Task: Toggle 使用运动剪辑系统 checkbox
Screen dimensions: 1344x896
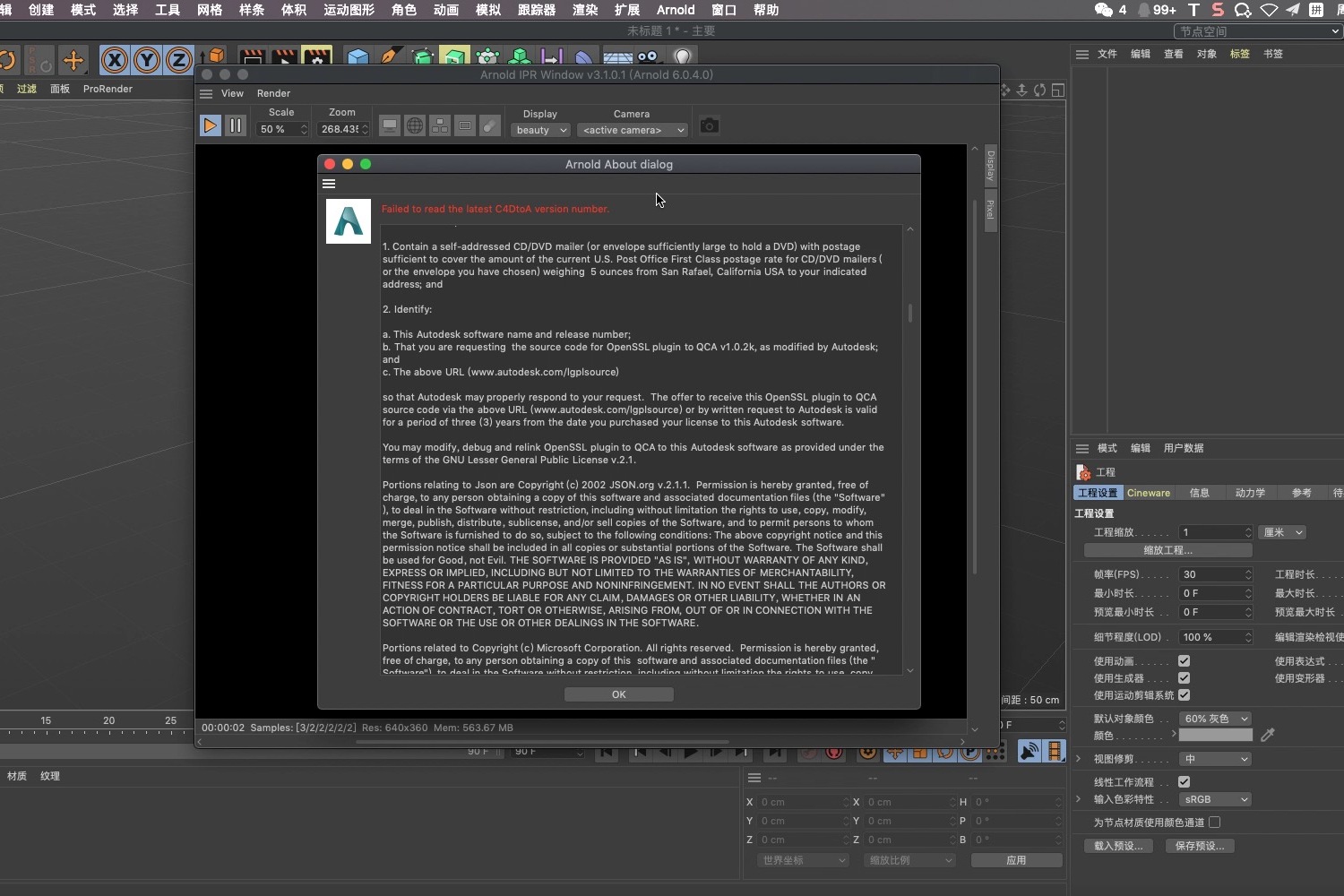Action: coord(1184,695)
